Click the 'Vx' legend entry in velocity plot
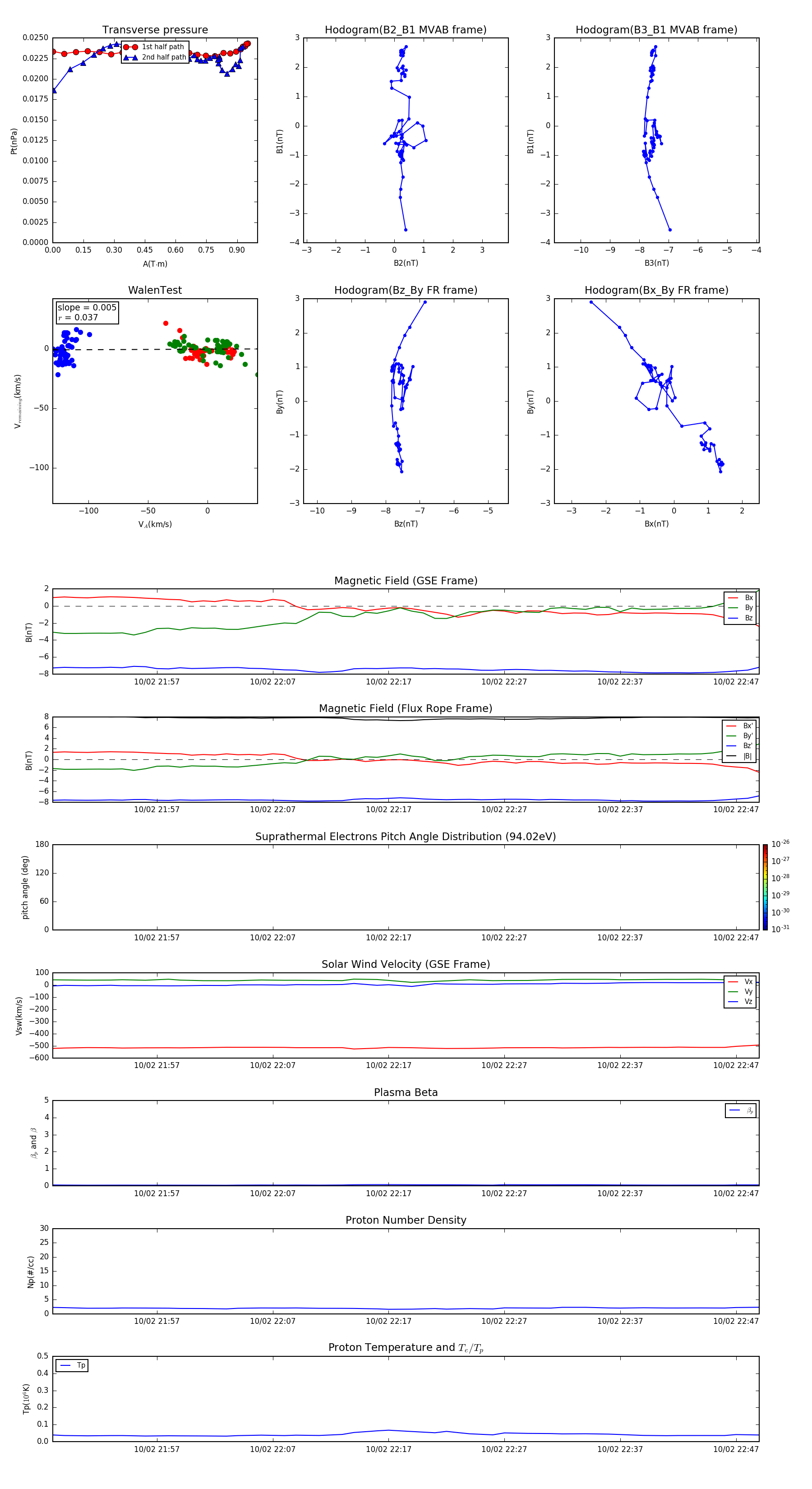The image size is (812, 1489). pos(740,981)
